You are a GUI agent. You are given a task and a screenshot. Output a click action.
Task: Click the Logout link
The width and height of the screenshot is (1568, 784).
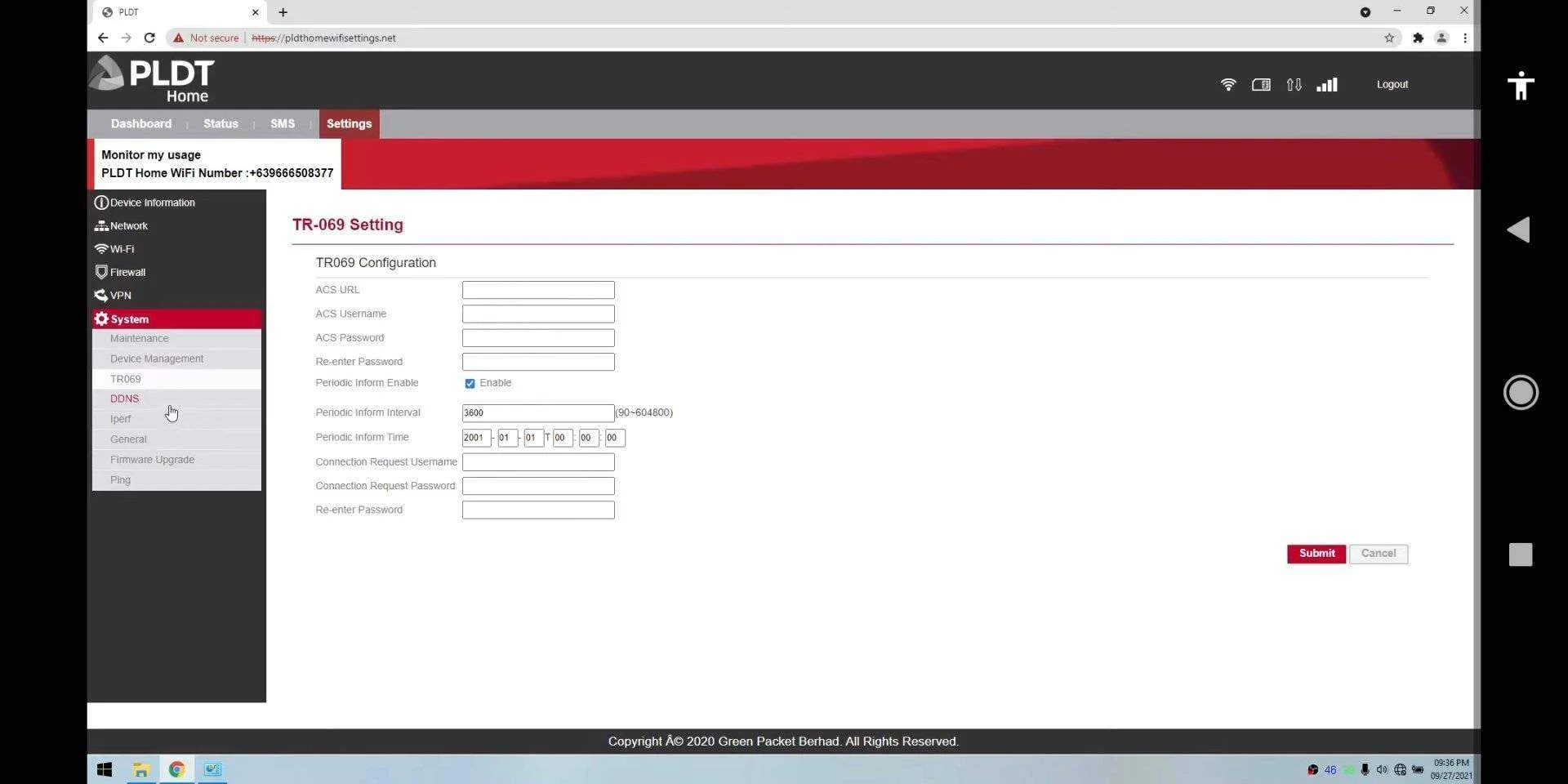1392,84
